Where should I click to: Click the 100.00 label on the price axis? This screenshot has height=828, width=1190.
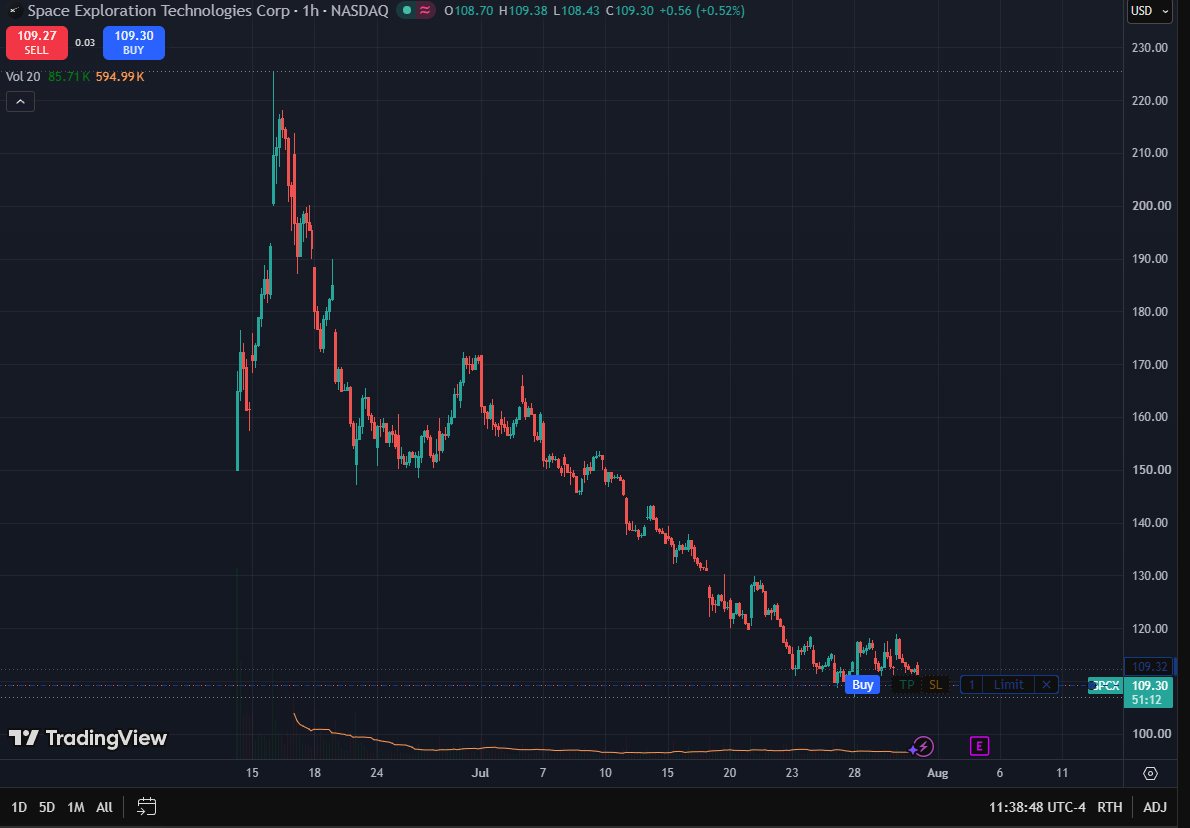click(1153, 733)
